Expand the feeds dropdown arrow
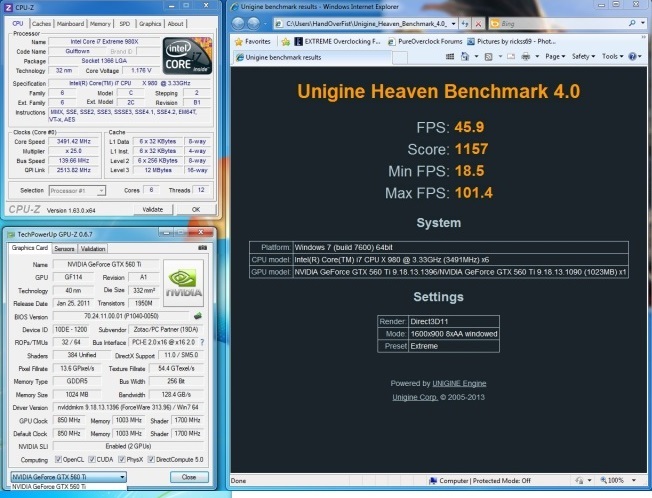Viewport: 652px width, 498px height. tap(500, 57)
